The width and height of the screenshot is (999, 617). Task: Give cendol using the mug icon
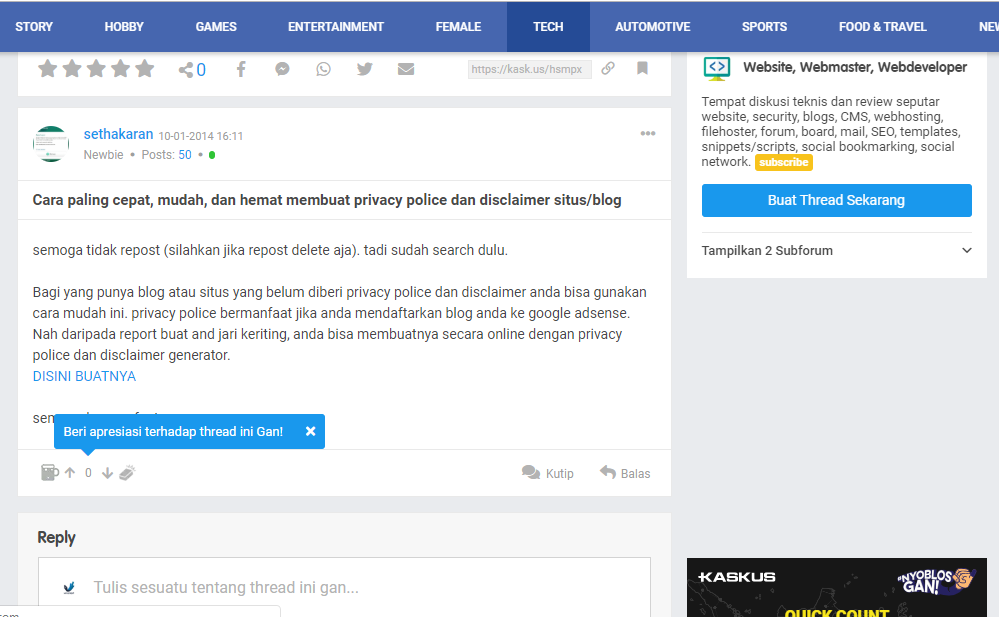[49, 472]
